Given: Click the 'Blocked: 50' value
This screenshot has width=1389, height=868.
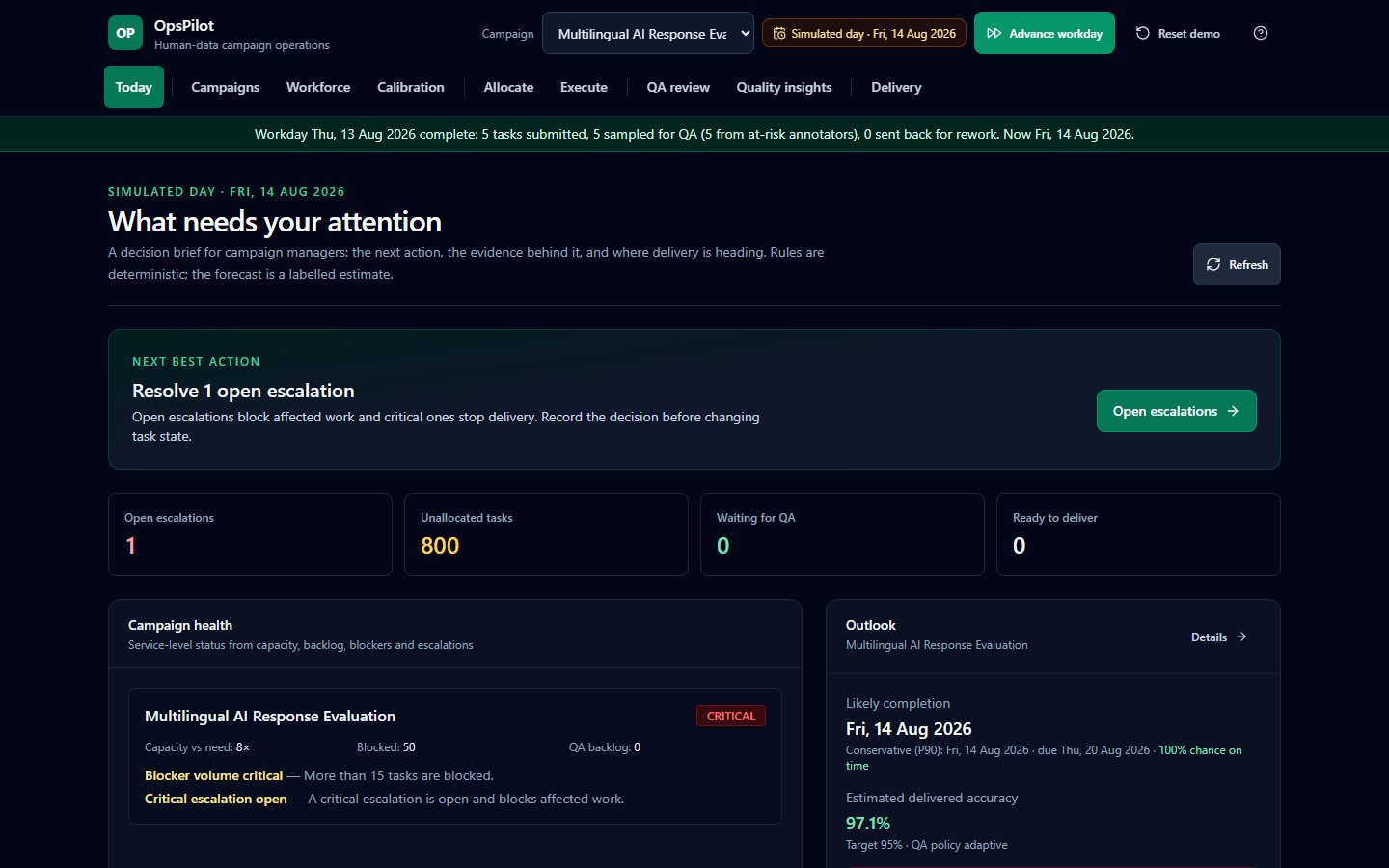Looking at the screenshot, I should (x=386, y=747).
